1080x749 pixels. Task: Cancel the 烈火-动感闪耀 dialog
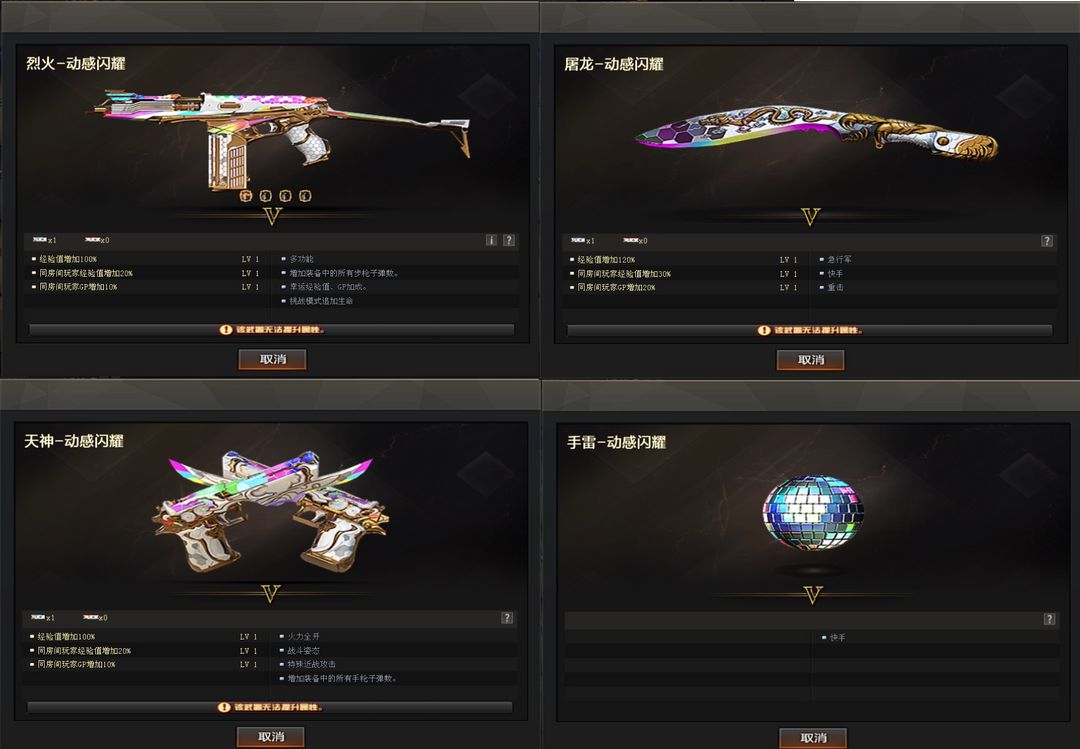pos(273,359)
